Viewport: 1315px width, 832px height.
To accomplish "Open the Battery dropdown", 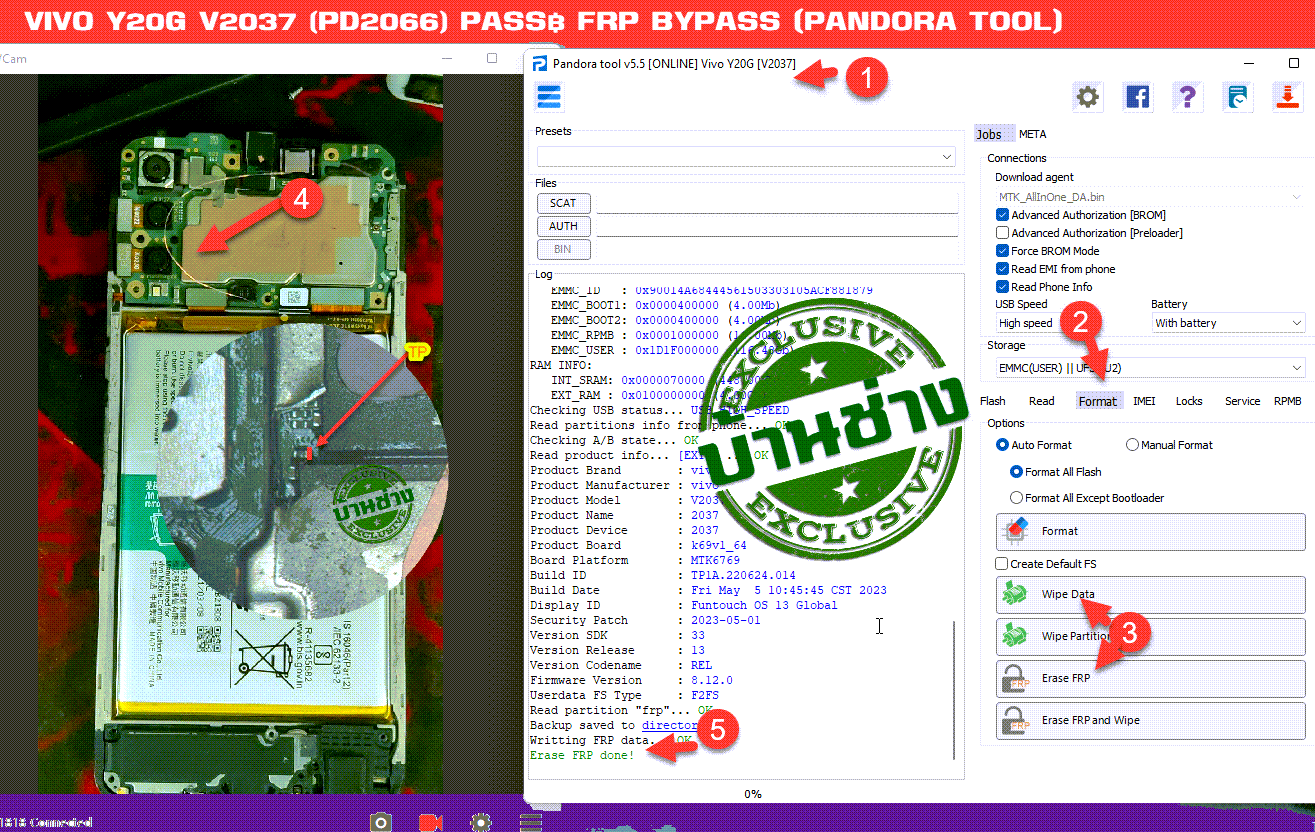I will pyautogui.click(x=1228, y=323).
